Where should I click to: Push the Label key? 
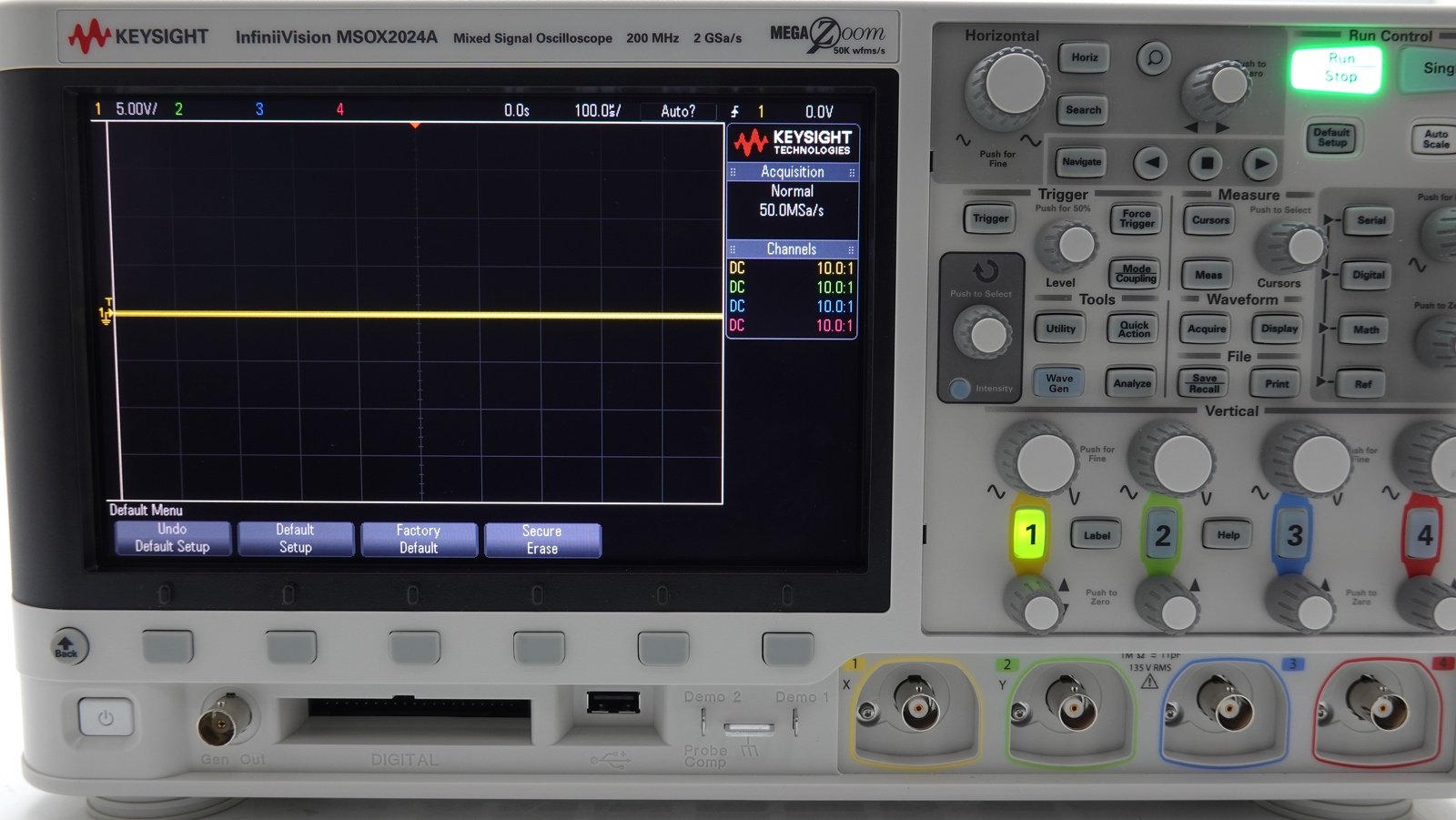click(1096, 535)
